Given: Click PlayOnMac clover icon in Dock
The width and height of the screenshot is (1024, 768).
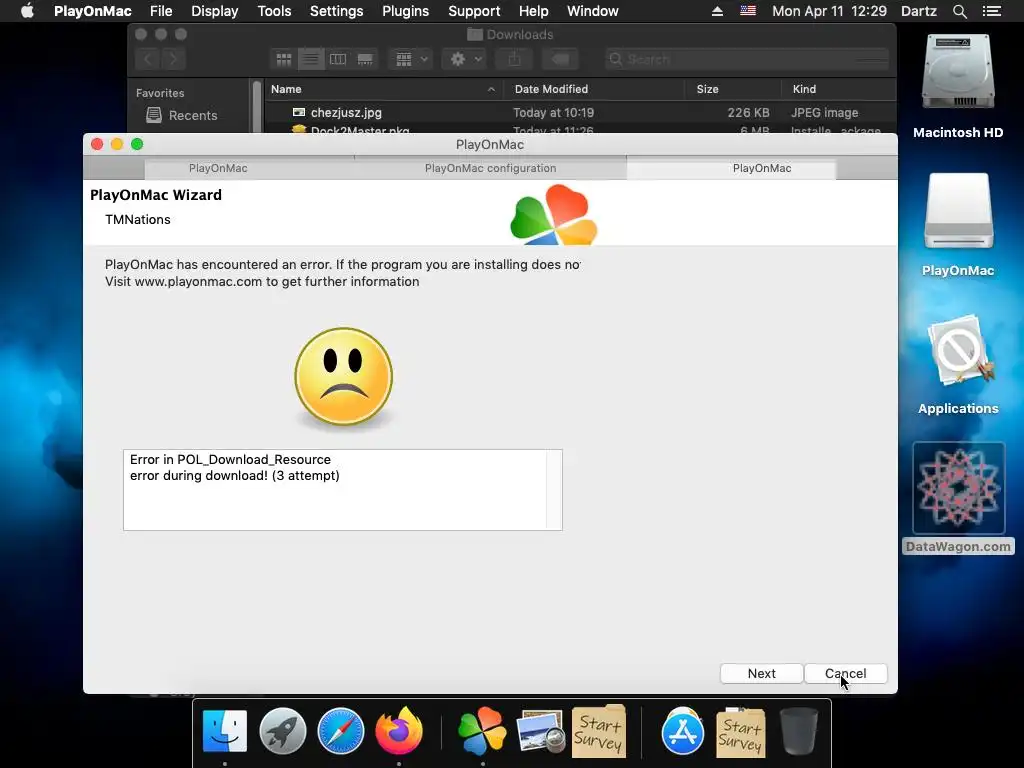Looking at the screenshot, I should click(483, 731).
